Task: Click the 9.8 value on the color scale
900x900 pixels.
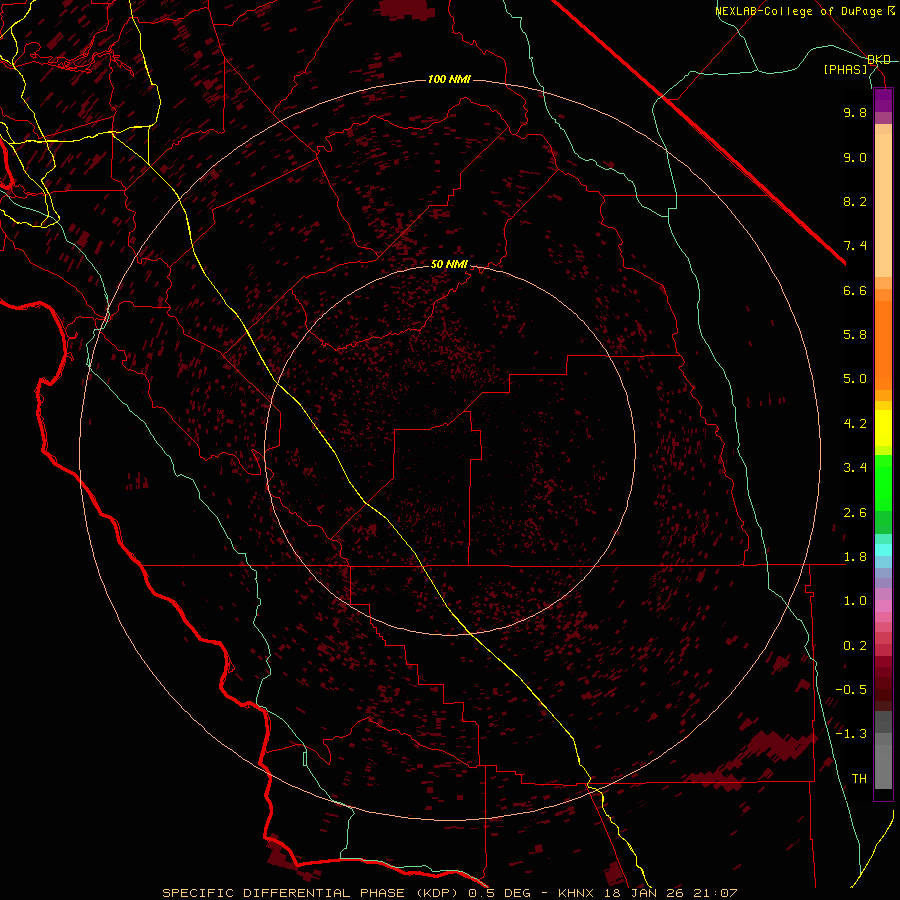Action: pos(855,112)
